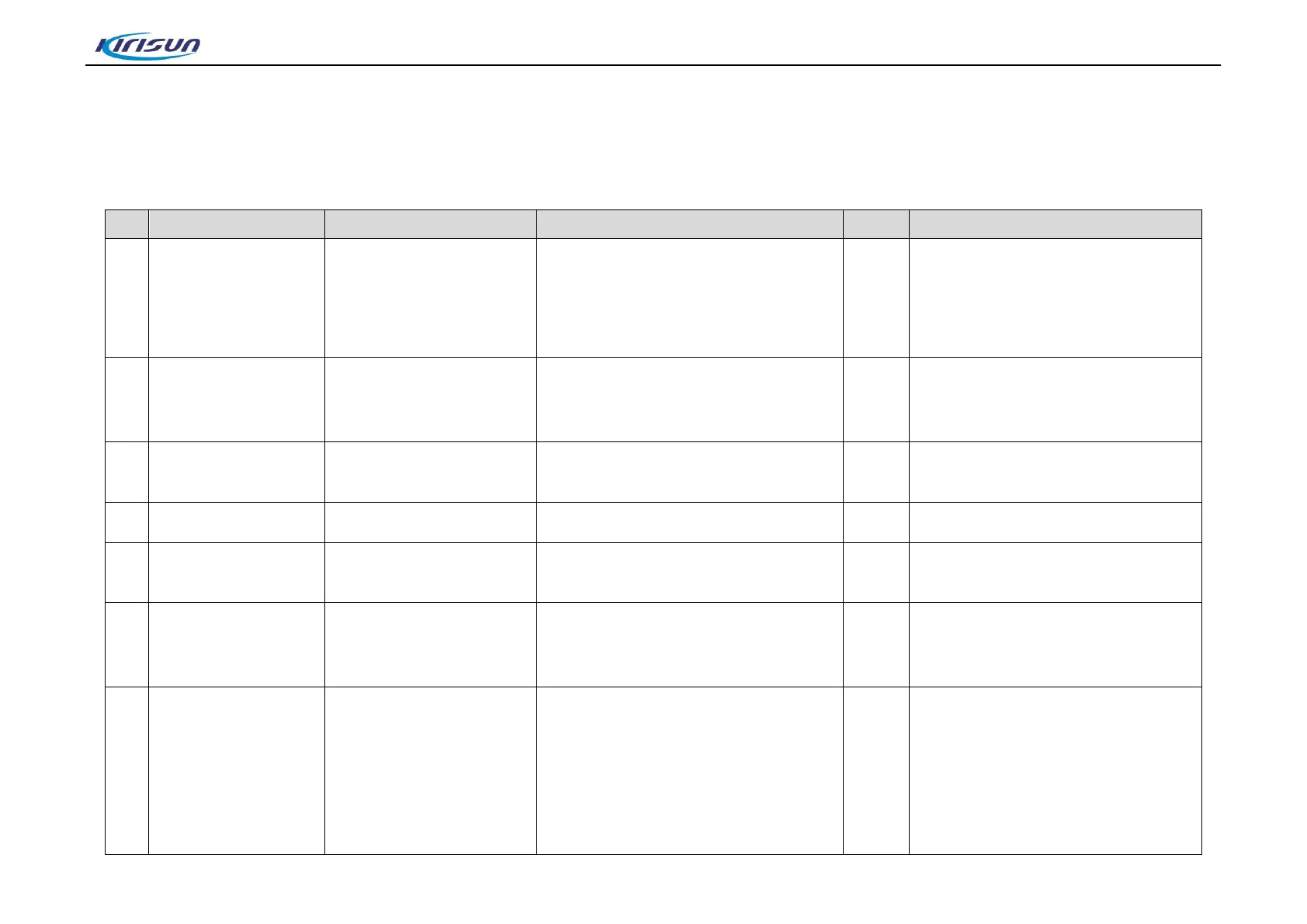
Task: Click the third body row's second column cell
Action: (x=236, y=472)
